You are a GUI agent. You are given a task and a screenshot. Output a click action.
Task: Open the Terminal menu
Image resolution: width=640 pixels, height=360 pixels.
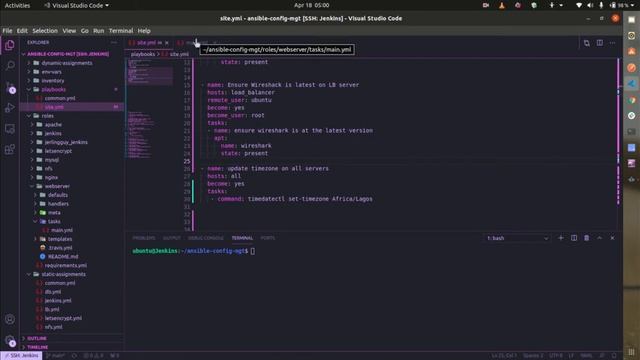click(x=121, y=31)
